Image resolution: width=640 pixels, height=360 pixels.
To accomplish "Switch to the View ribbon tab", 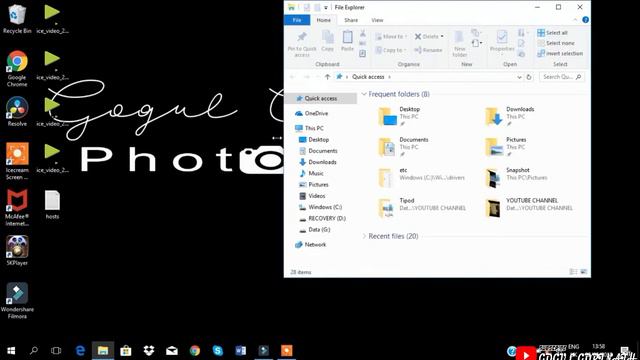I will [377, 20].
